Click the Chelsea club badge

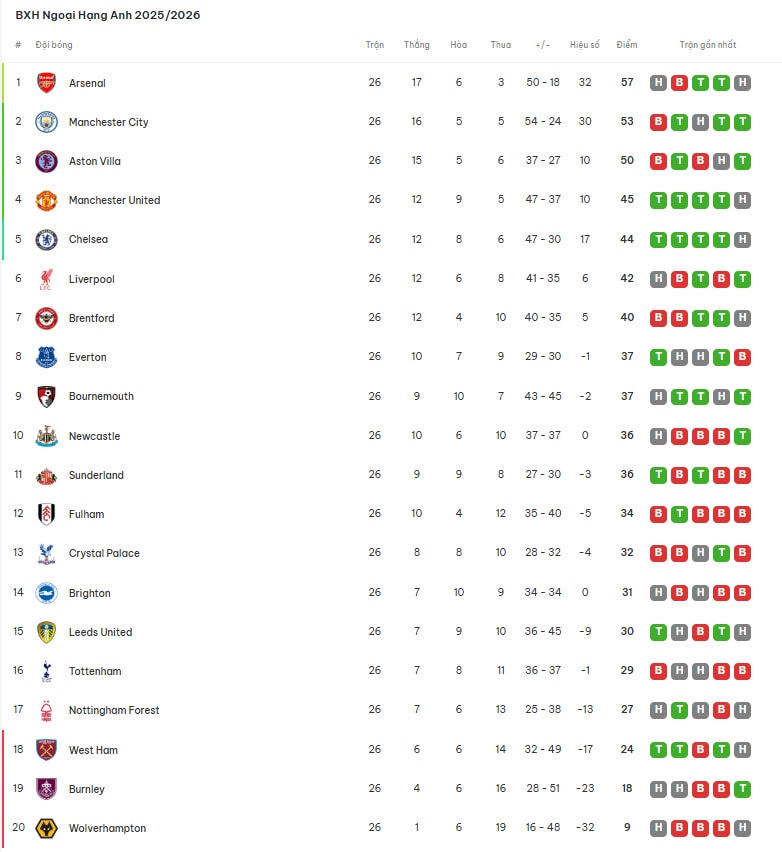(46, 240)
